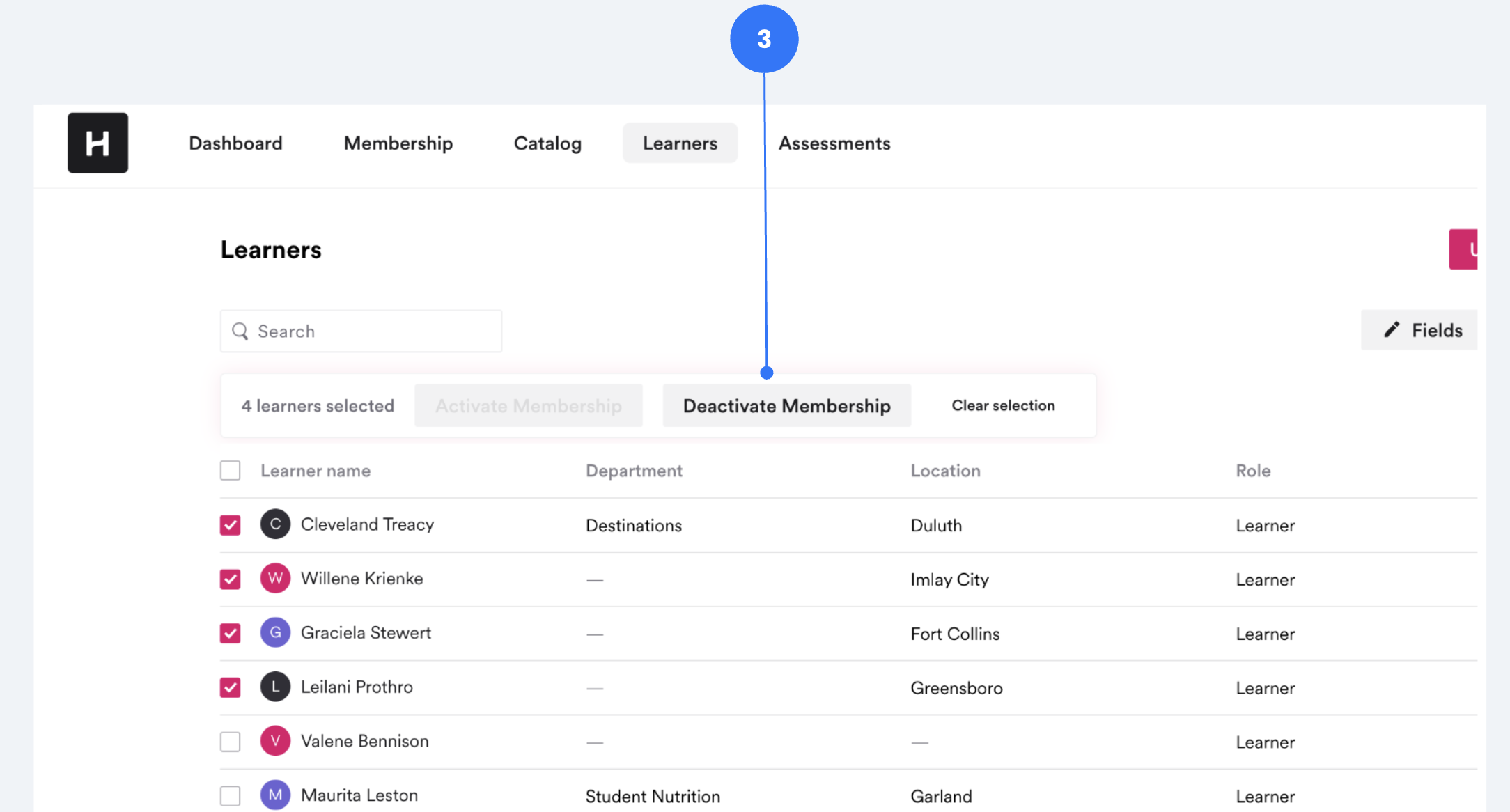Click Learner role in Cleveland Treacy row
The height and width of the screenshot is (812, 1510).
(1266, 526)
